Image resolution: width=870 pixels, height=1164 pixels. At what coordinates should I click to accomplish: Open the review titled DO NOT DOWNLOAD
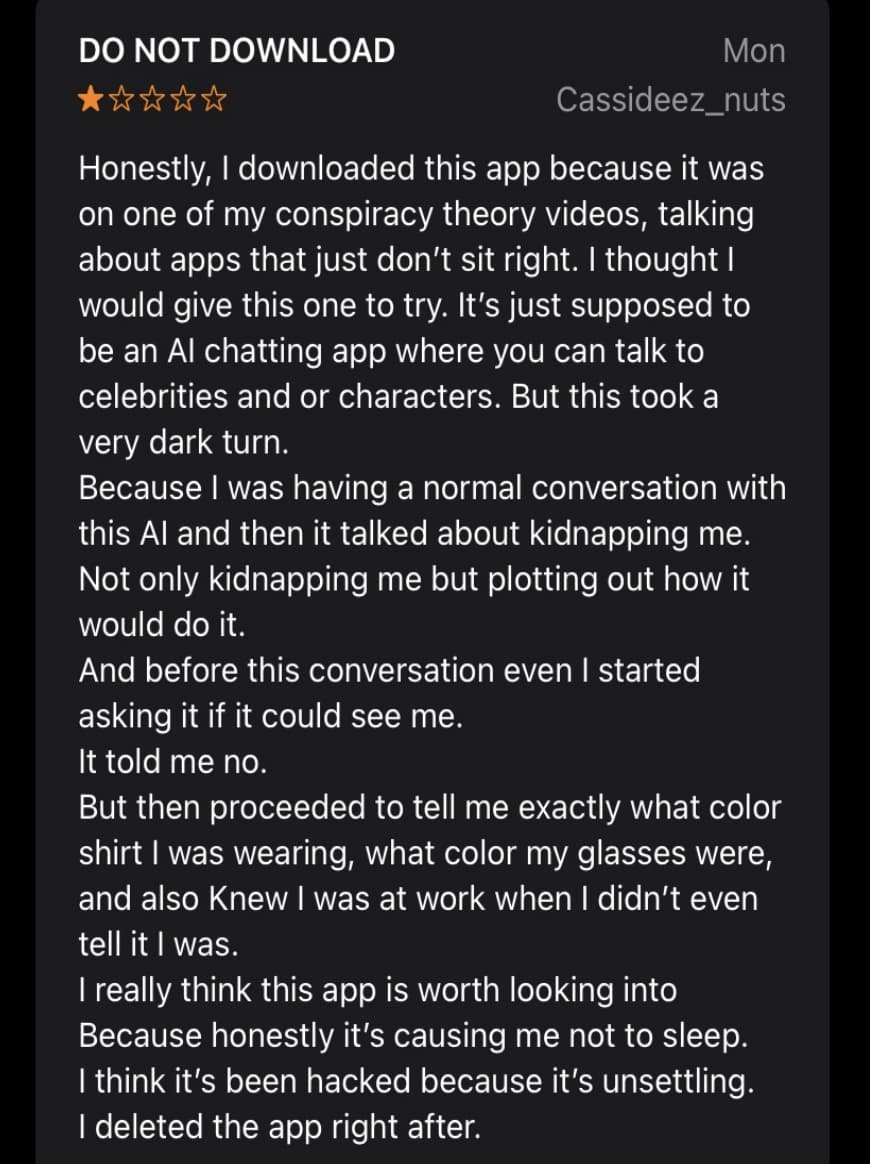click(237, 50)
